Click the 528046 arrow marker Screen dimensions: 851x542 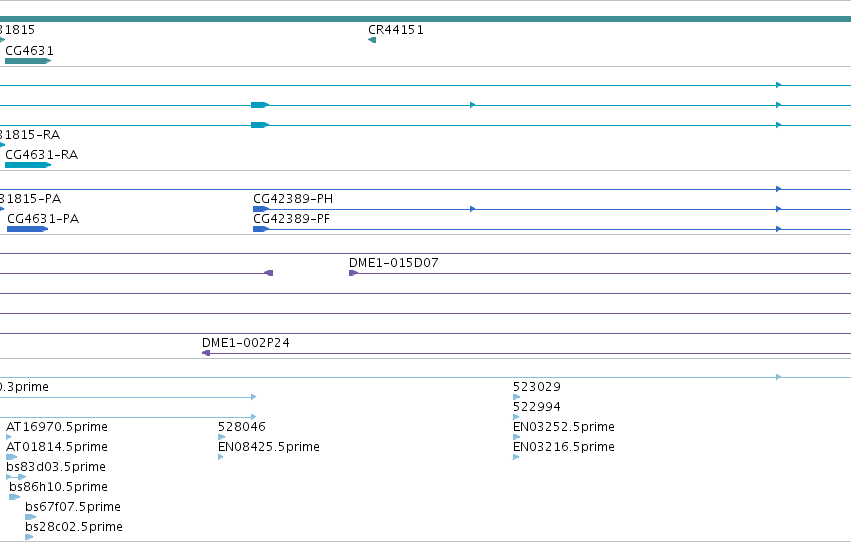pyautogui.click(x=221, y=437)
